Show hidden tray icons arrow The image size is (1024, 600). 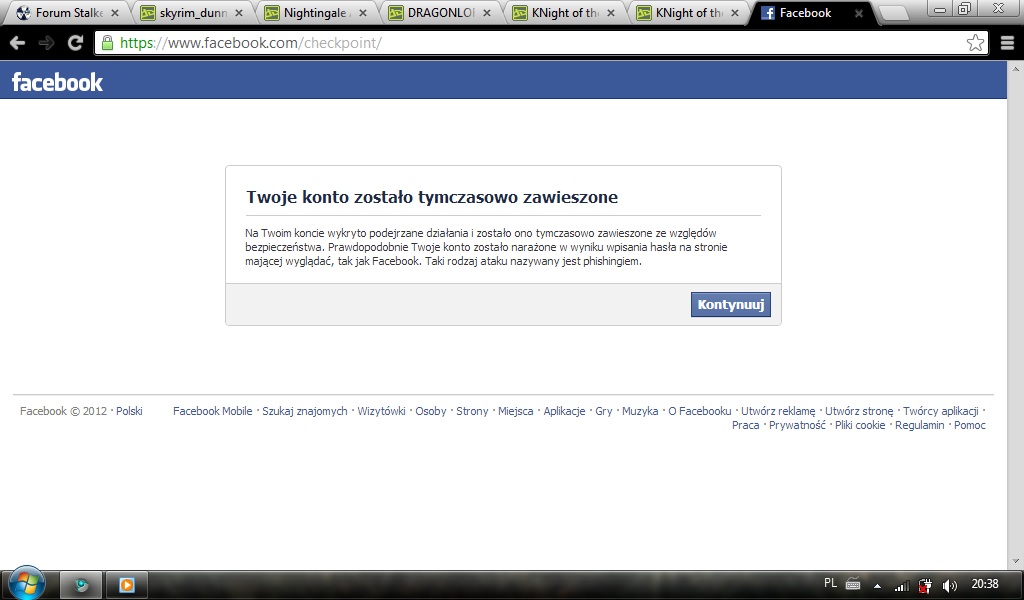click(877, 586)
